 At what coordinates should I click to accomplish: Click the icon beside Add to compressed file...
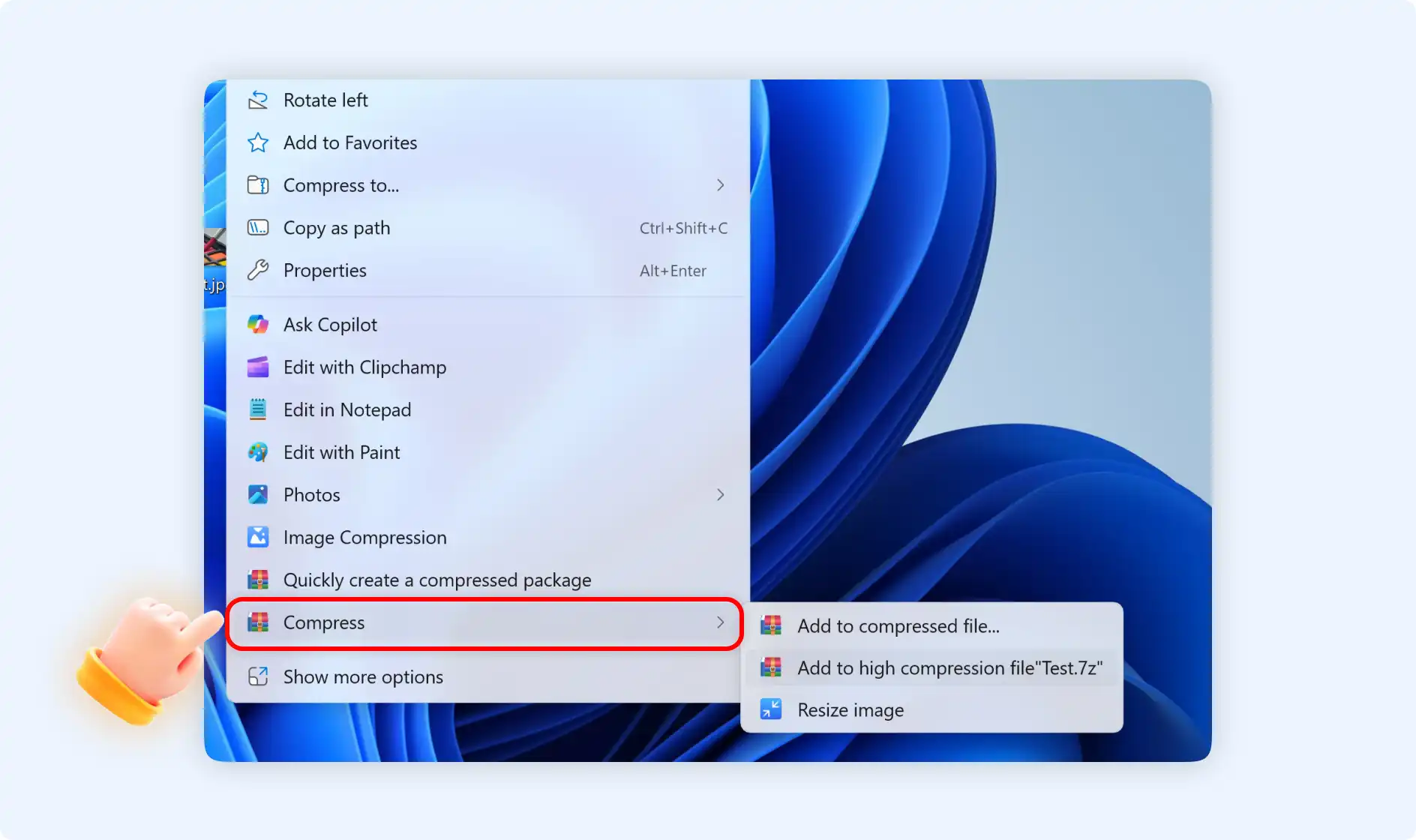771,625
